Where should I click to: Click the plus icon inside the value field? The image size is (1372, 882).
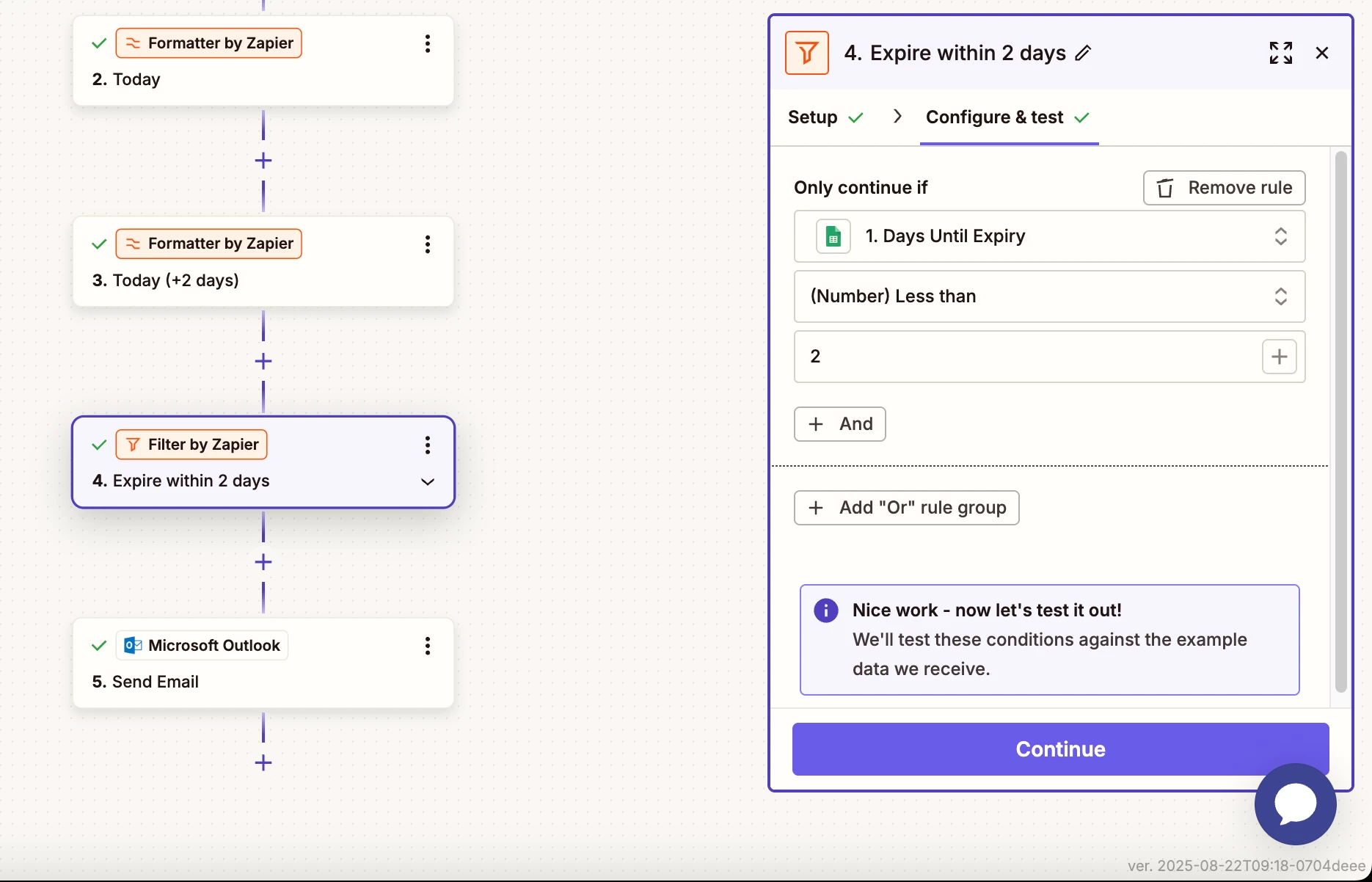coord(1280,357)
